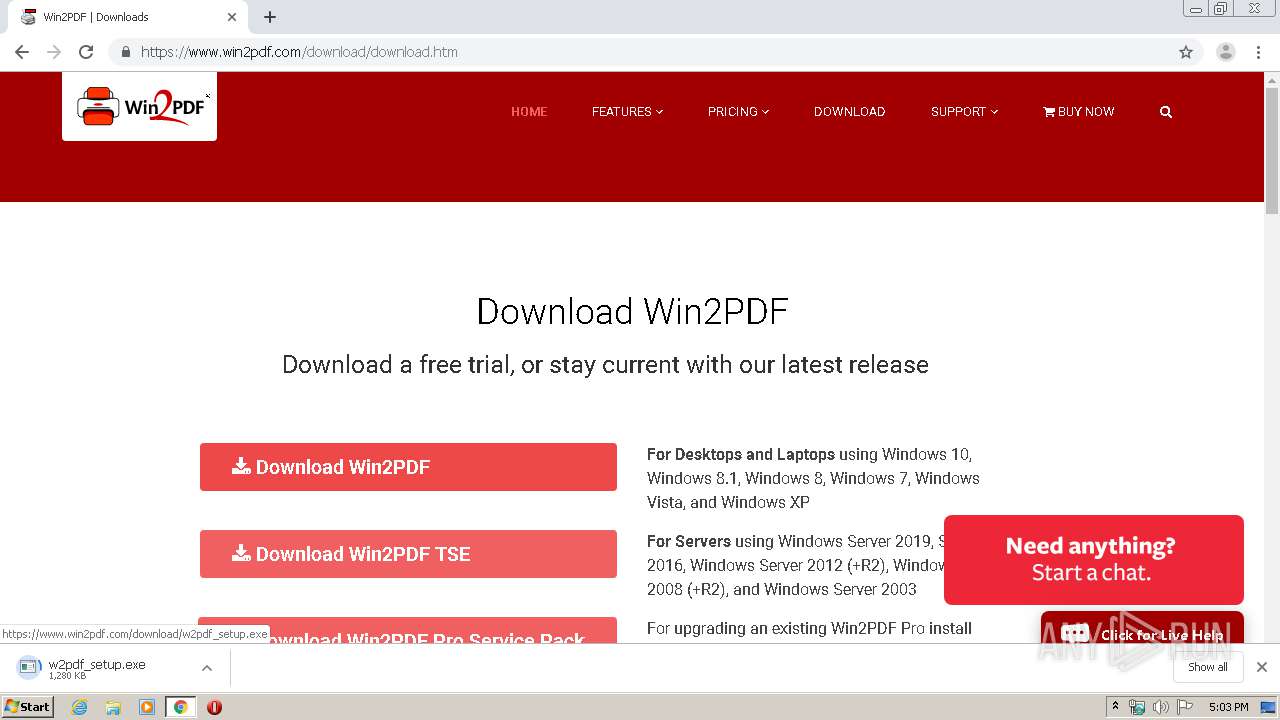This screenshot has height=720, width=1280.
Task: Open Windows Media Player taskbar icon
Action: [x=146, y=707]
